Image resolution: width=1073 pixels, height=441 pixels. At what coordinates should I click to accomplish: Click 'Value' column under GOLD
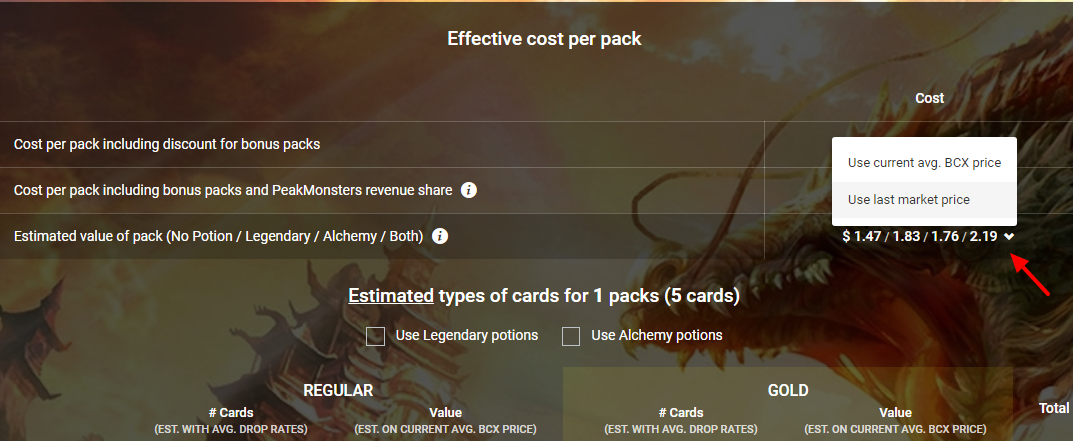coord(895,413)
